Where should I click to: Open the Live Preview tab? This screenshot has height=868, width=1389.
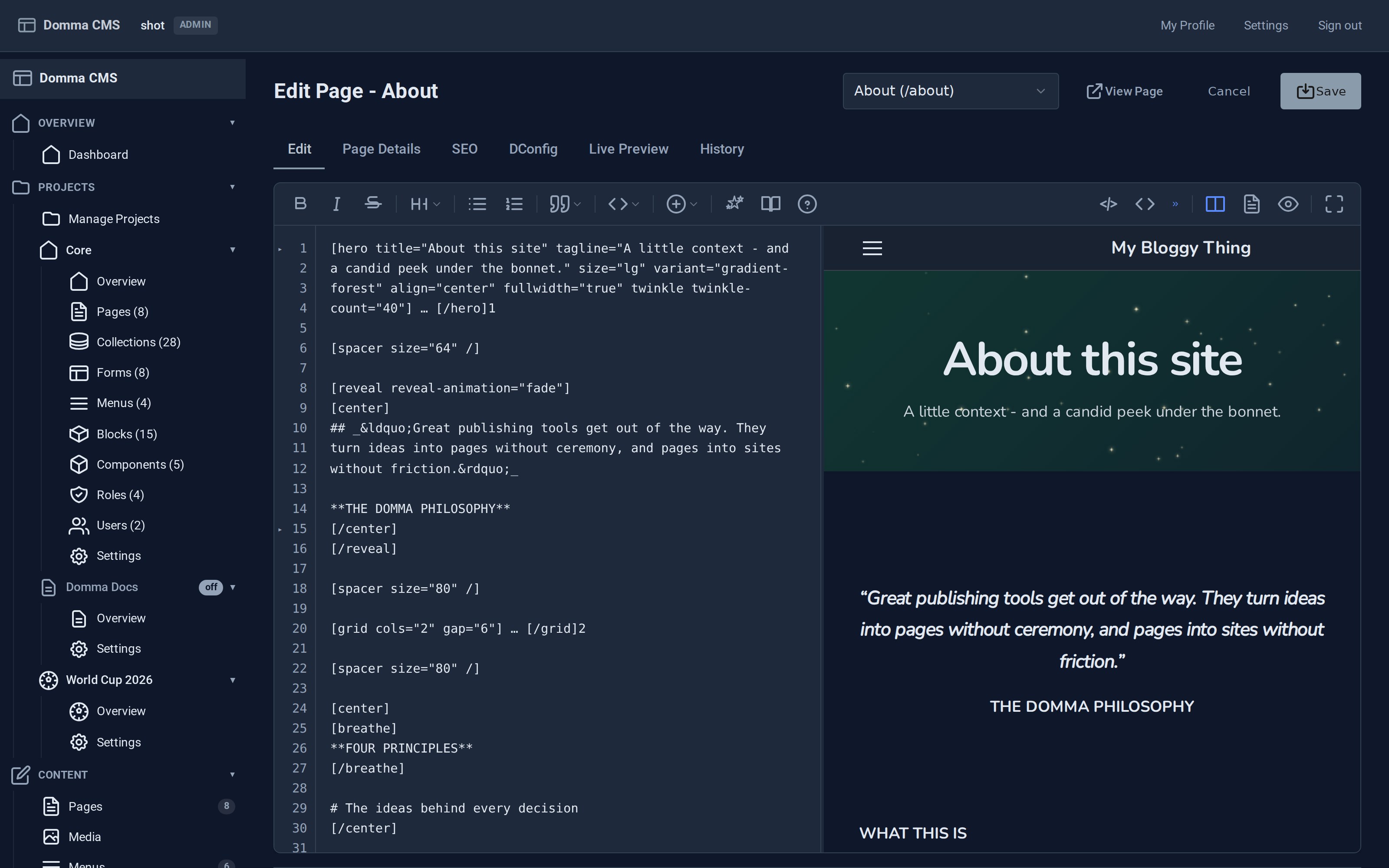[x=629, y=149]
